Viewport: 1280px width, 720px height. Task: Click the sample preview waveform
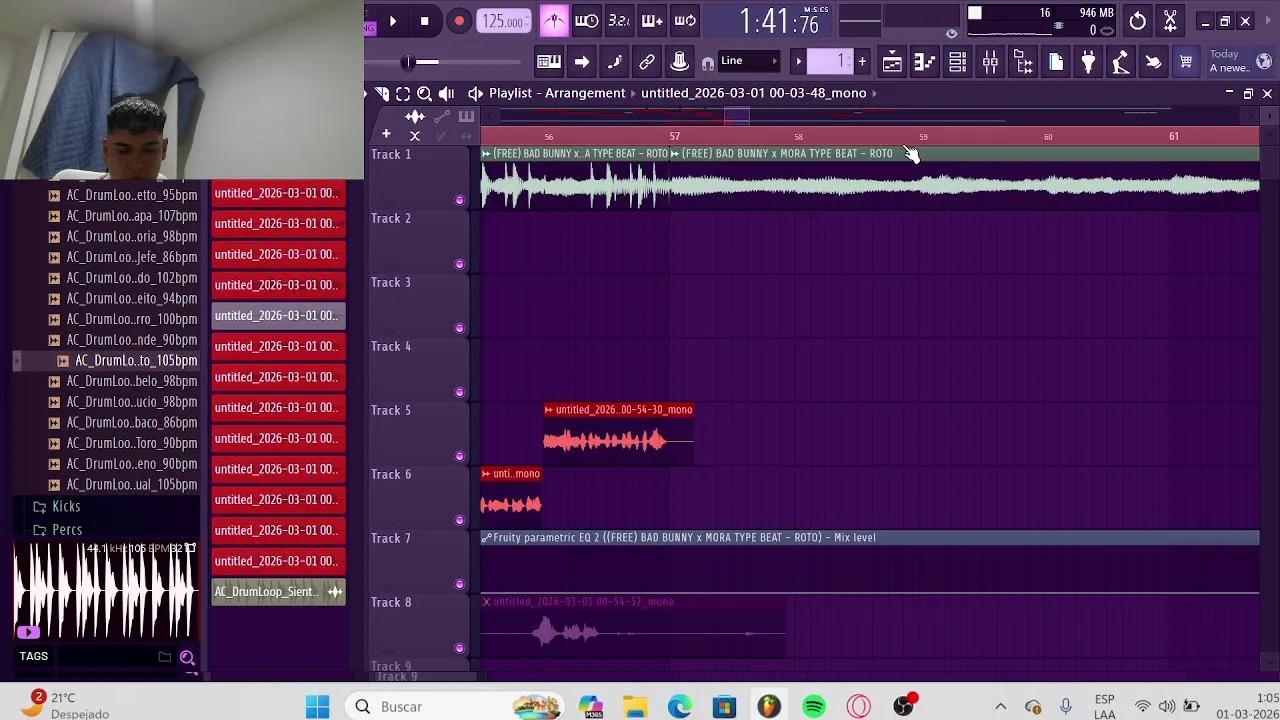(x=105, y=592)
